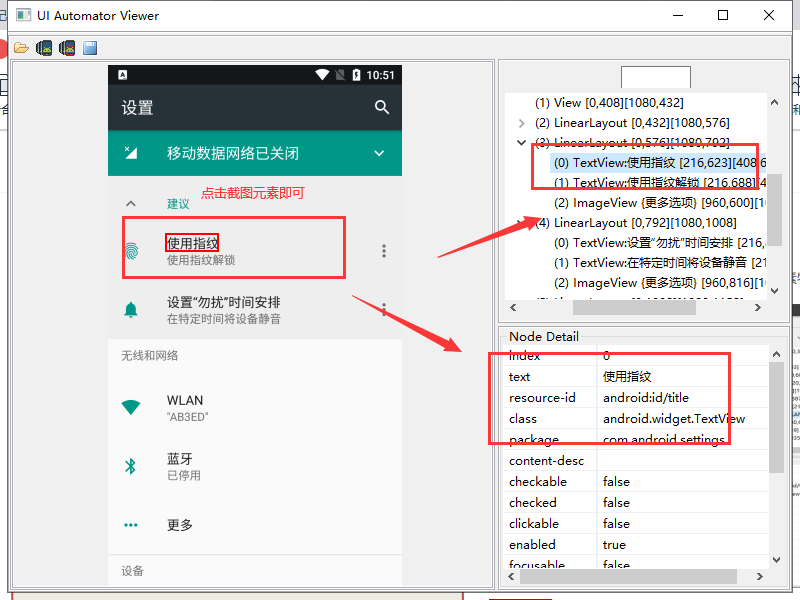Click the Save floppy disk icon
The height and width of the screenshot is (600, 800).
pos(90,48)
